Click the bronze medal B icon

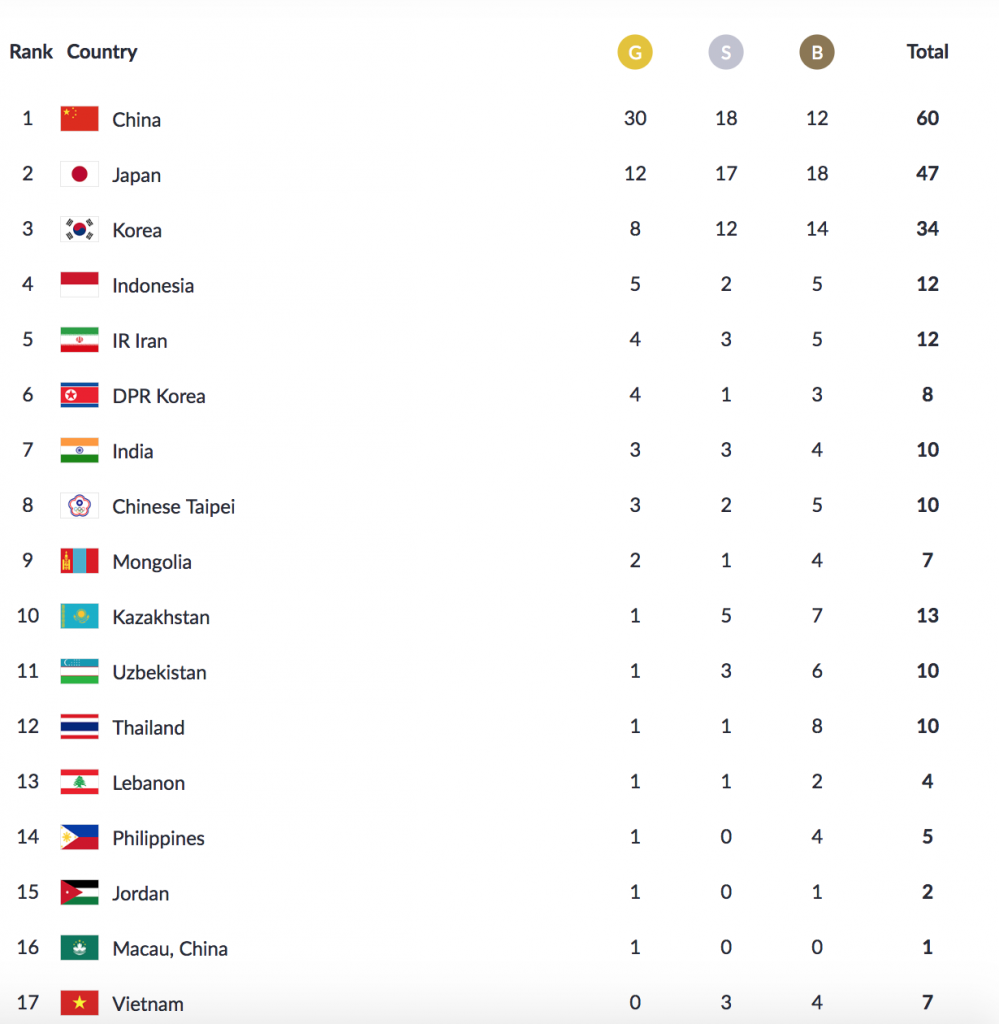click(x=817, y=53)
